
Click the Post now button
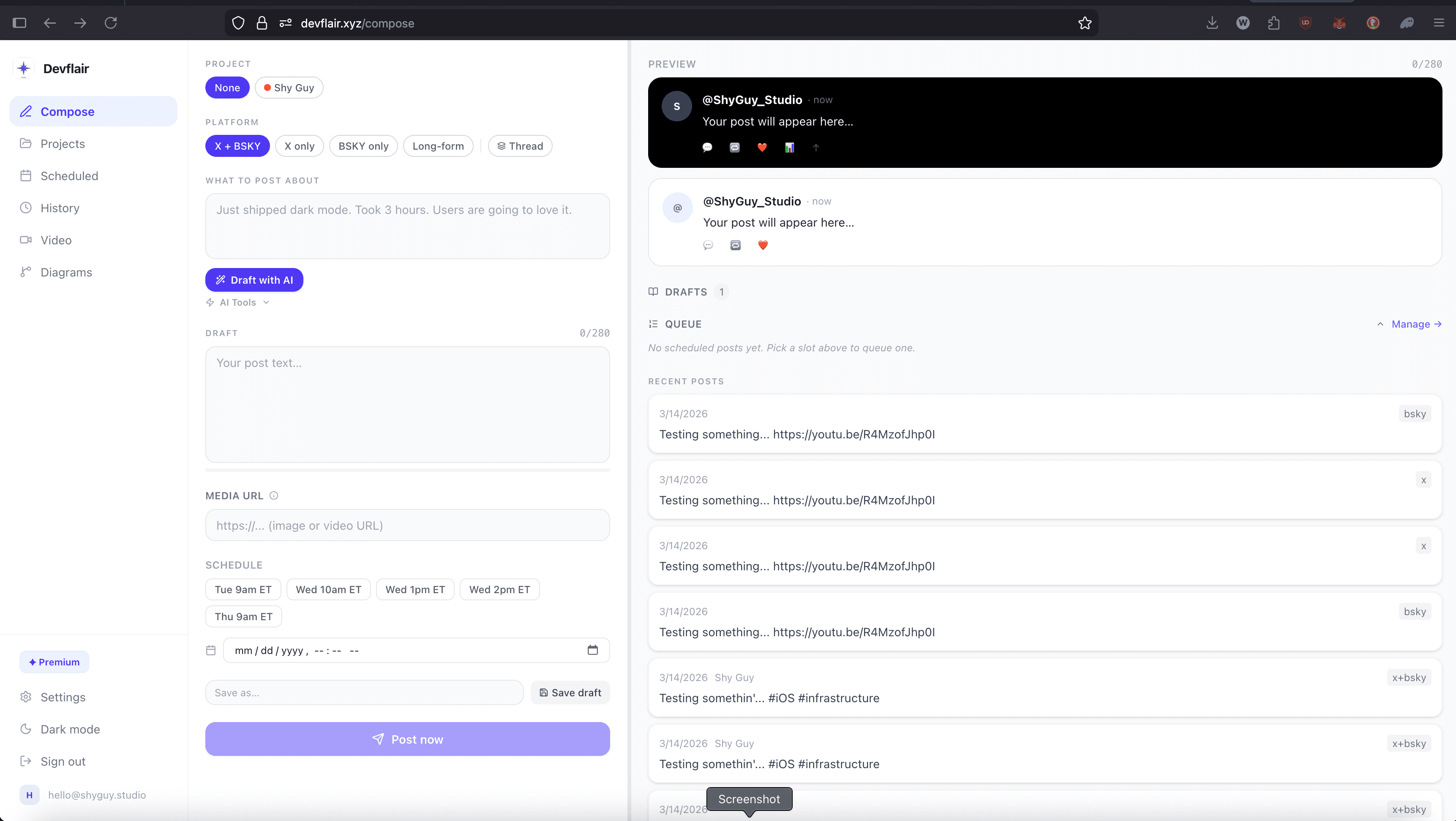point(407,739)
